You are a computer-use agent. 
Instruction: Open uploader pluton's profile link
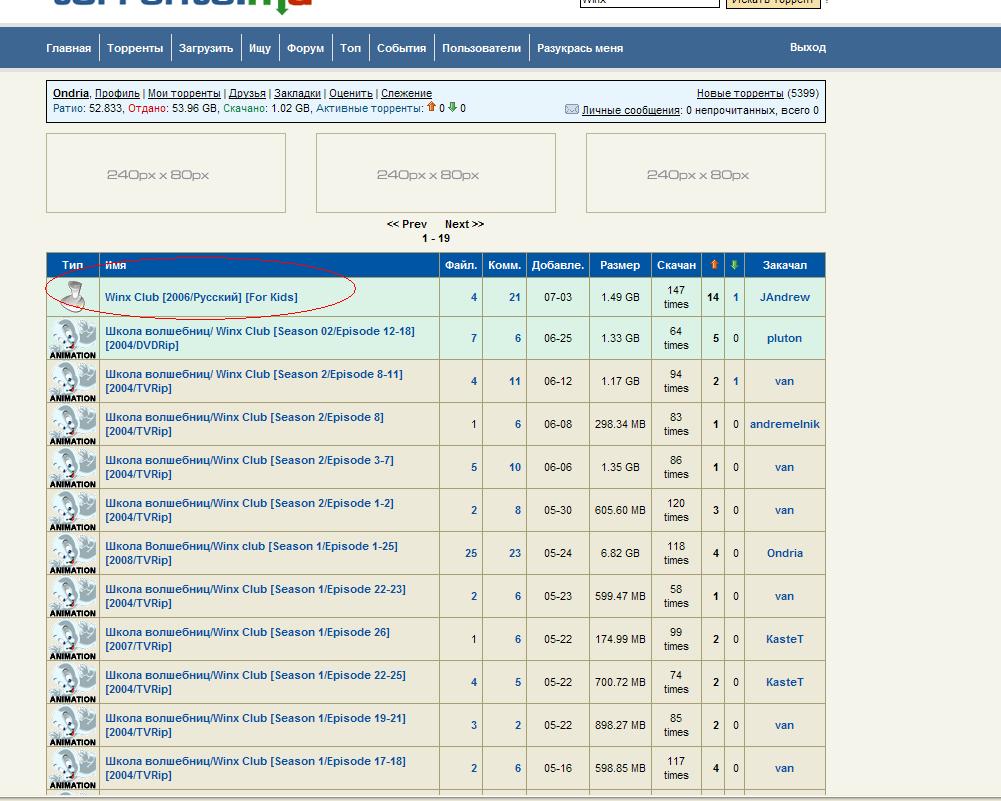tap(784, 338)
